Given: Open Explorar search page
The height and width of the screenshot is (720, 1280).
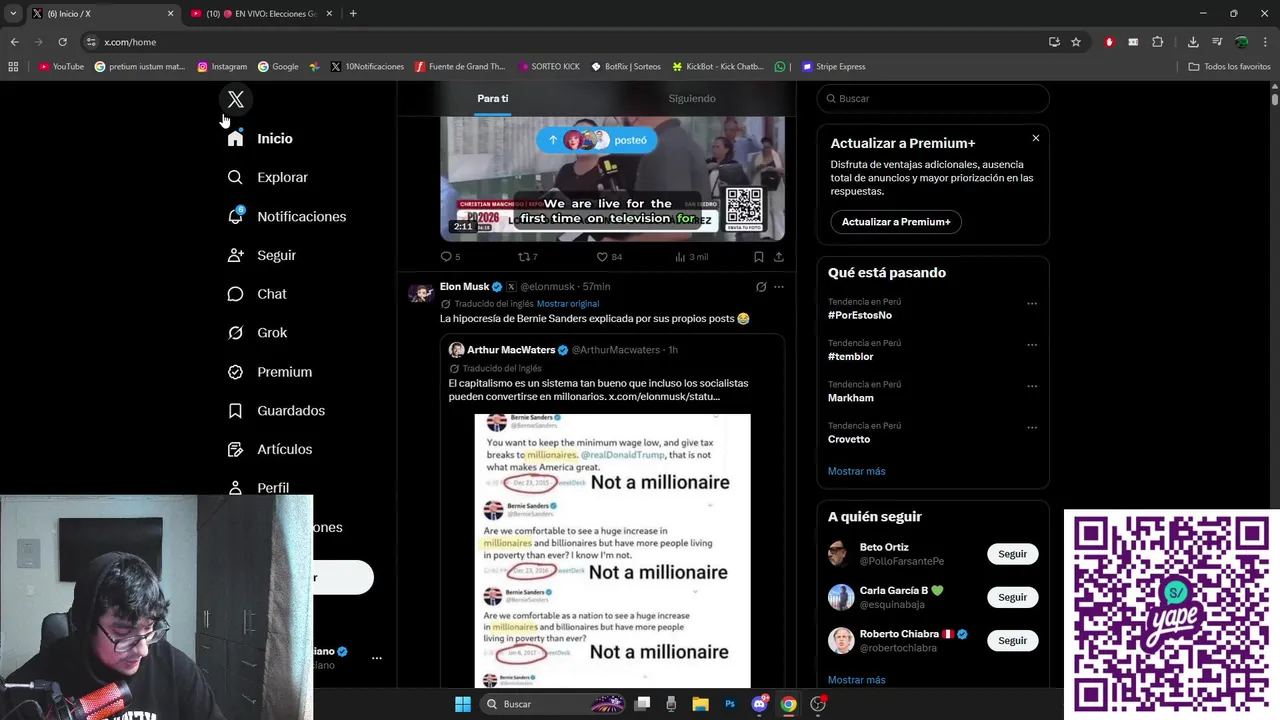Looking at the screenshot, I should [x=267, y=177].
